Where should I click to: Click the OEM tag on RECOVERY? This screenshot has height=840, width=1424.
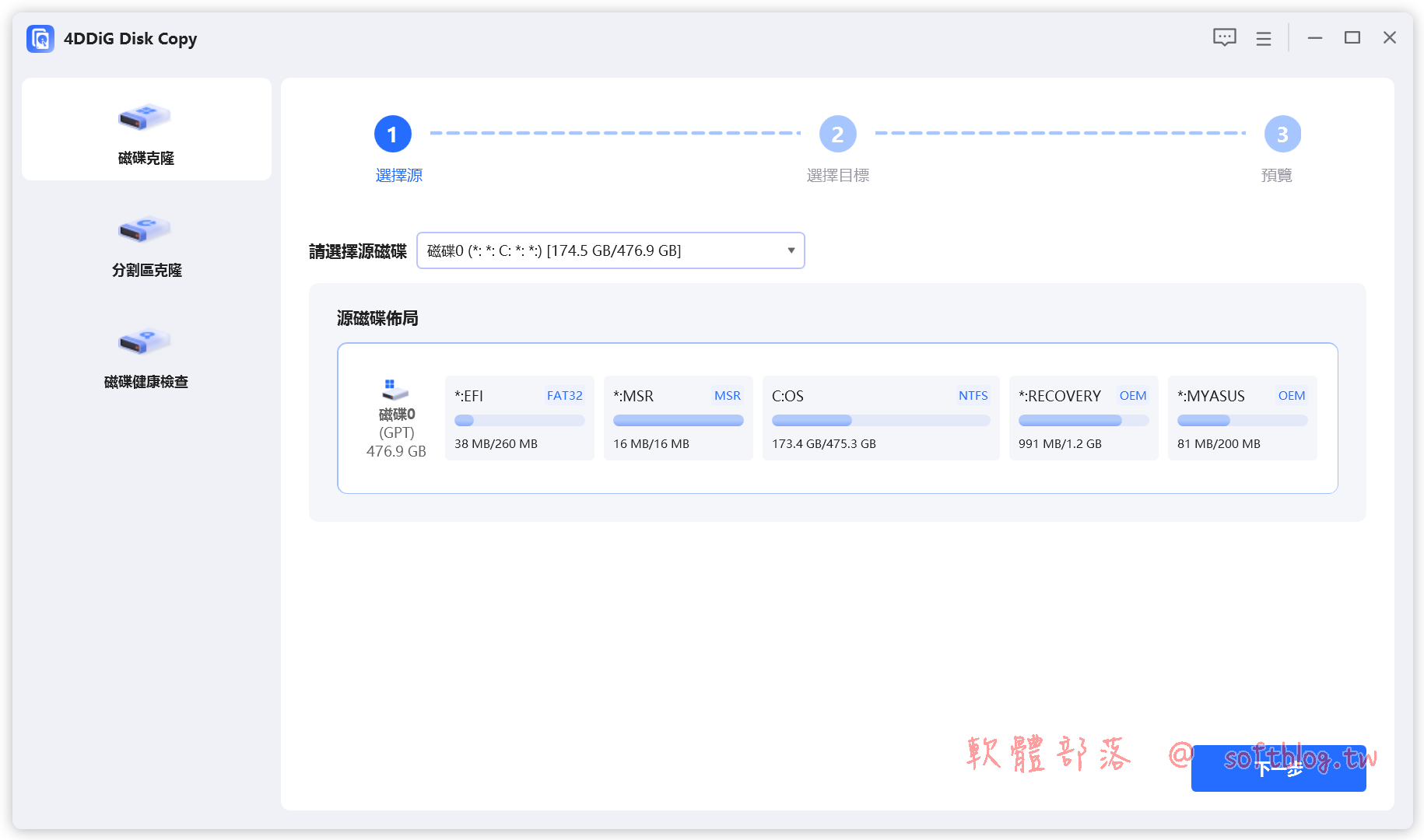pos(1133,395)
